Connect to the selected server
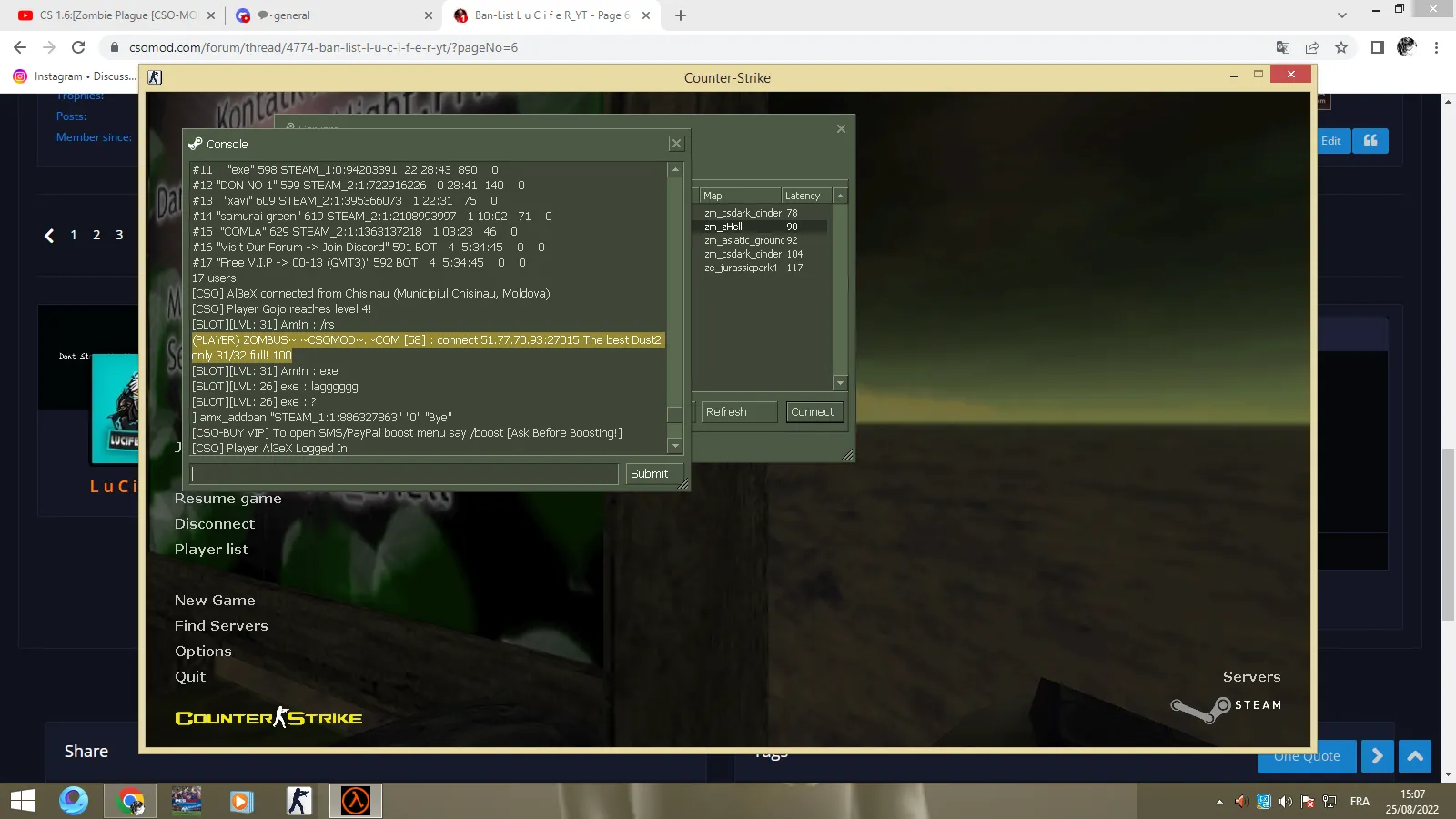This screenshot has width=1456, height=819. click(813, 412)
